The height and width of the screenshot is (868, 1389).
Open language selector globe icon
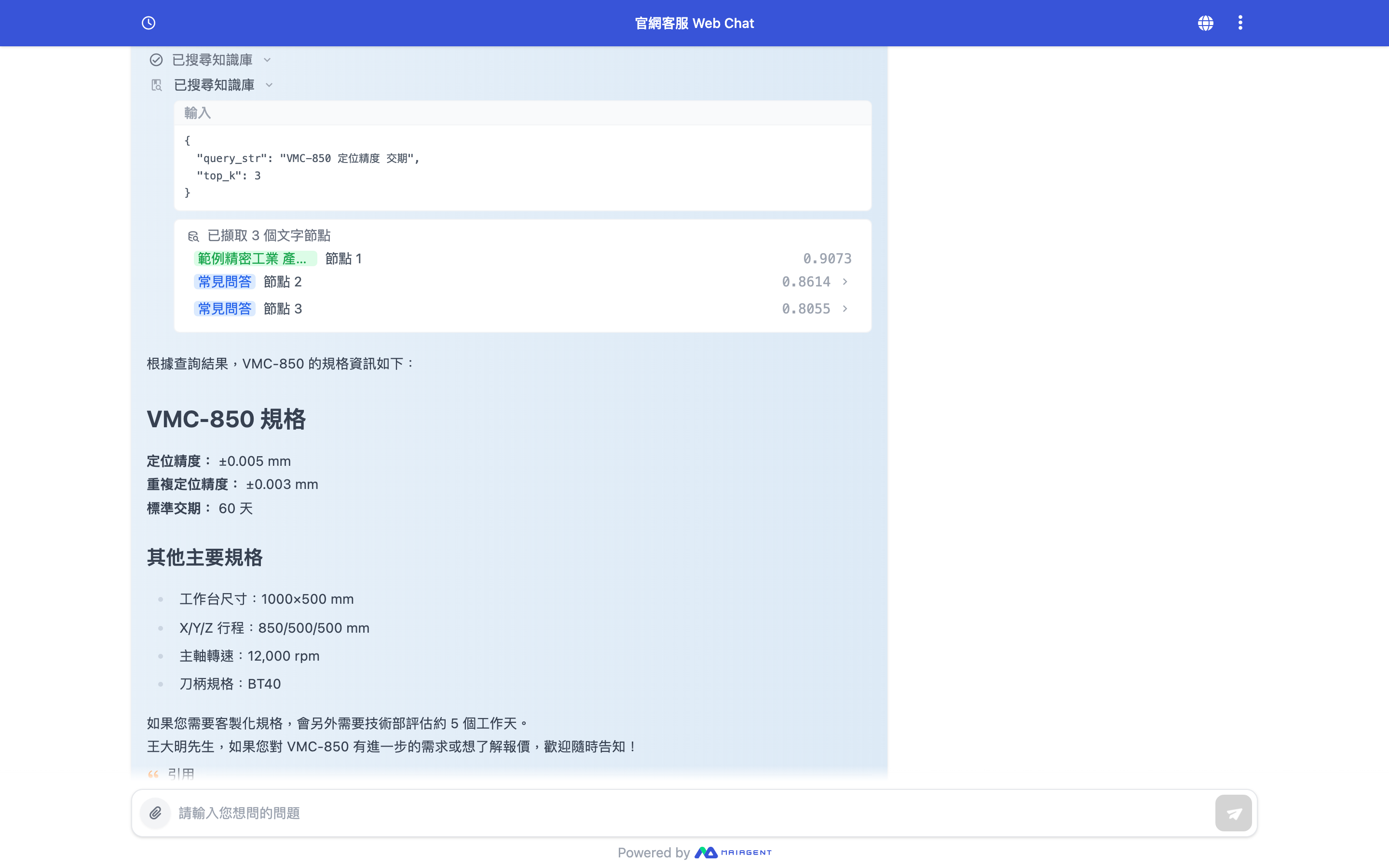pos(1205,23)
